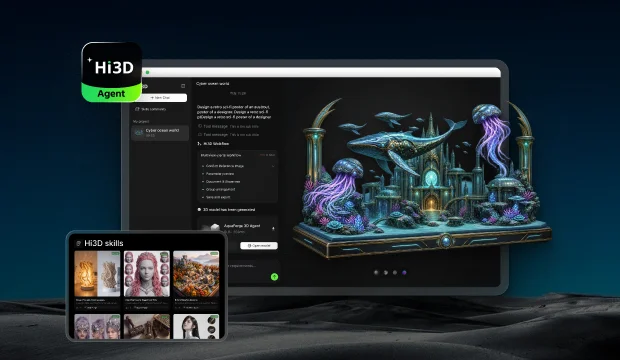The height and width of the screenshot is (360, 620).
Task: Open the pink-haired bust skill thumbnail
Action: point(147,274)
